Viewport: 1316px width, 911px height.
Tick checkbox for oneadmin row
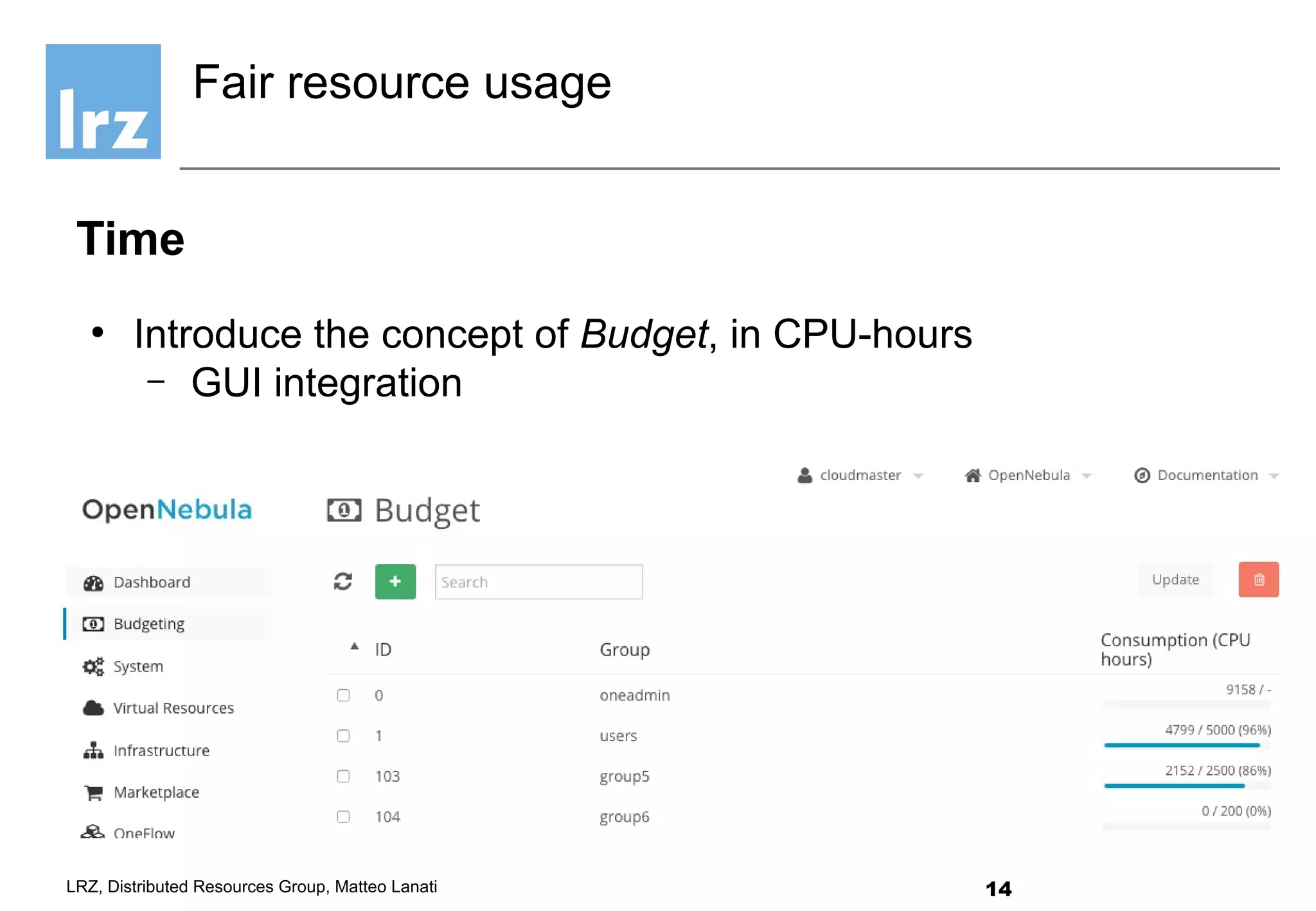click(x=343, y=695)
